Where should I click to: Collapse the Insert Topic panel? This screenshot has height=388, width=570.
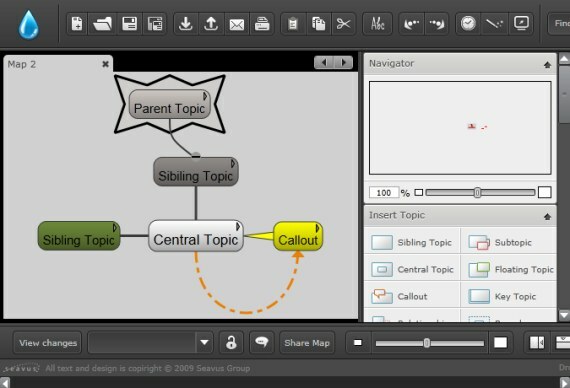(547, 217)
